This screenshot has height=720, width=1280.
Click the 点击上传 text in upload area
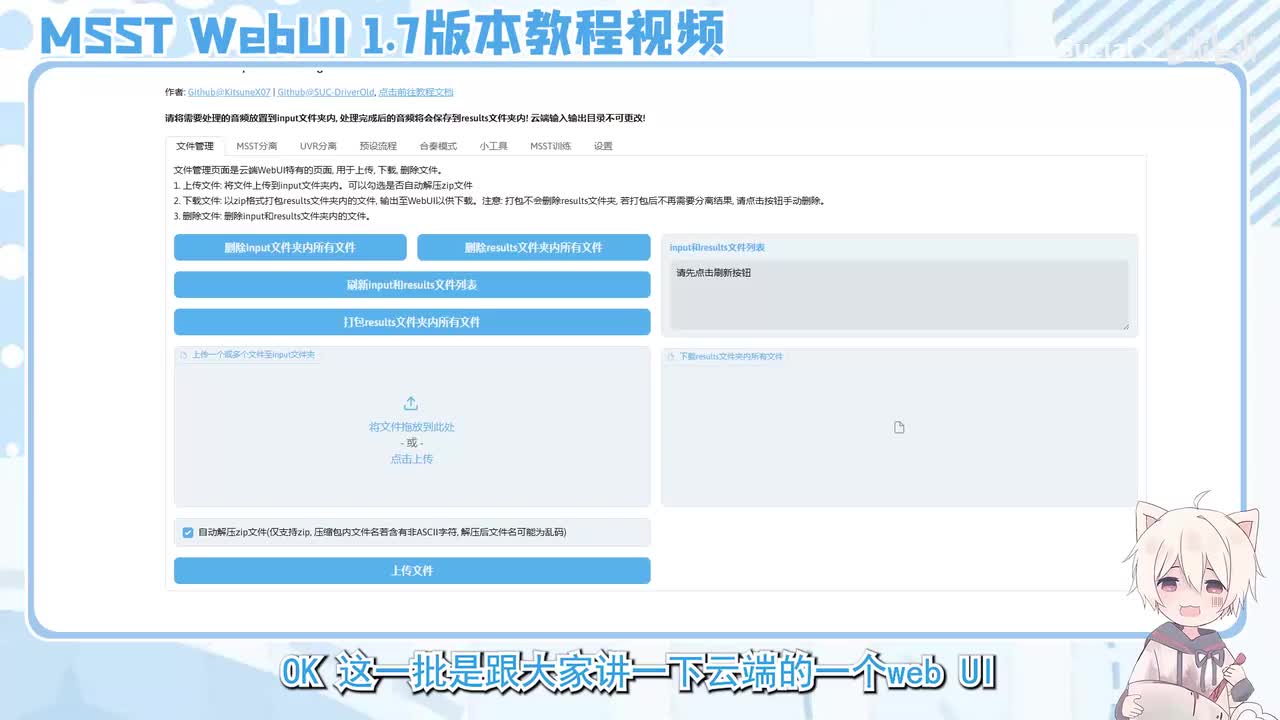point(412,459)
